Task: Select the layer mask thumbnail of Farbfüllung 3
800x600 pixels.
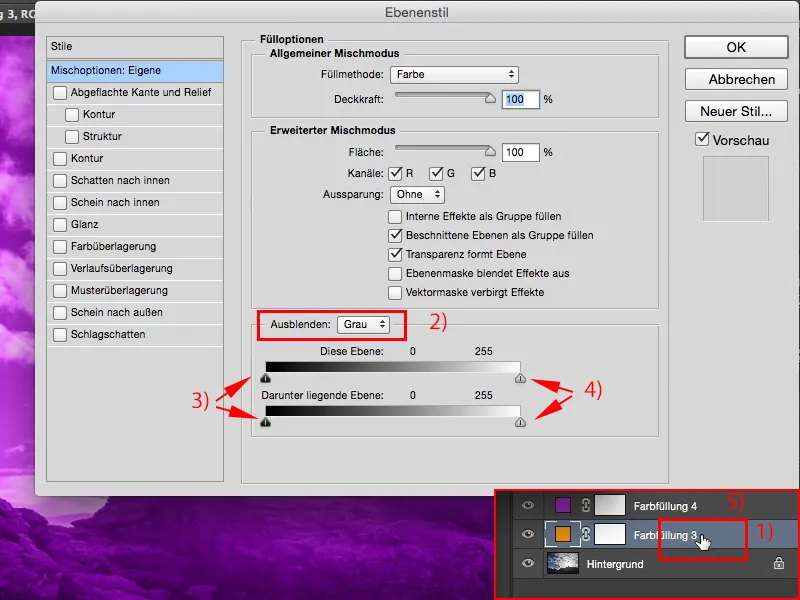Action: pos(610,534)
